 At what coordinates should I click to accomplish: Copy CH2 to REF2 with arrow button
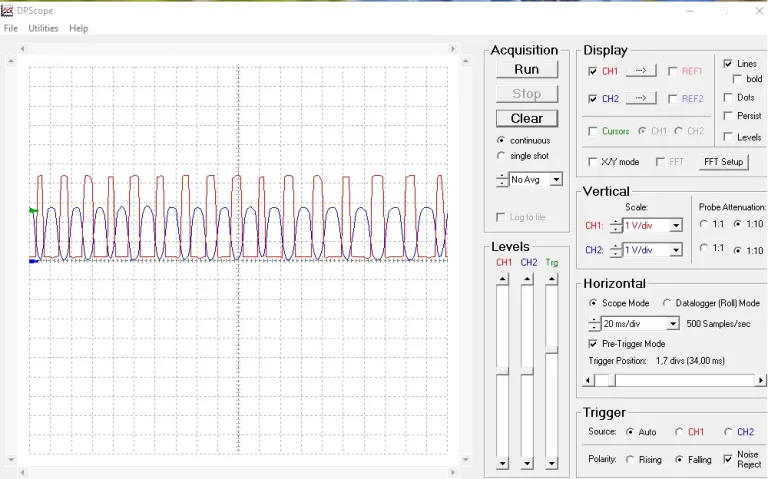coord(641,98)
